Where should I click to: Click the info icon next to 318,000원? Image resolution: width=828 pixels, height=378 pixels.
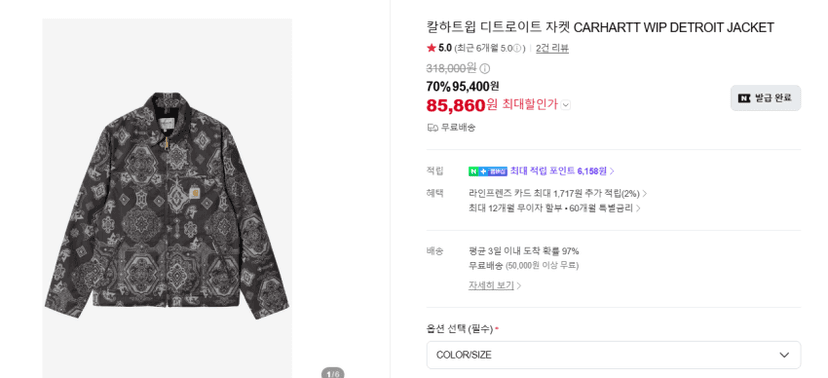[485, 69]
